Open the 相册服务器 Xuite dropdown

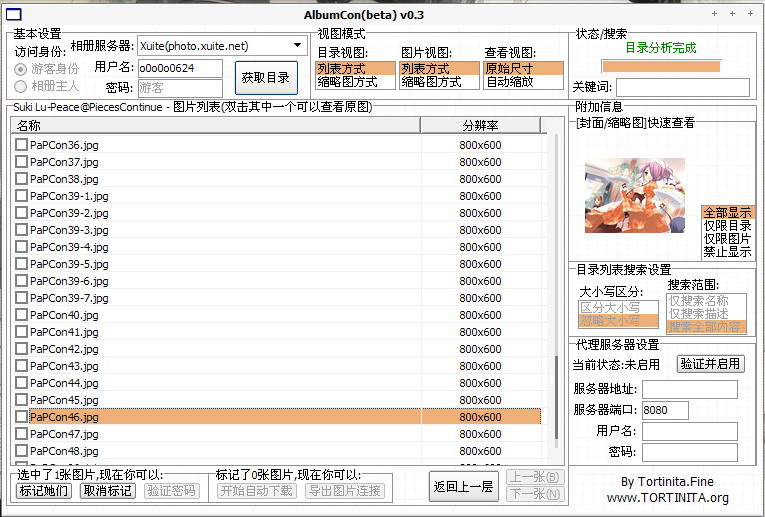click(x=222, y=46)
